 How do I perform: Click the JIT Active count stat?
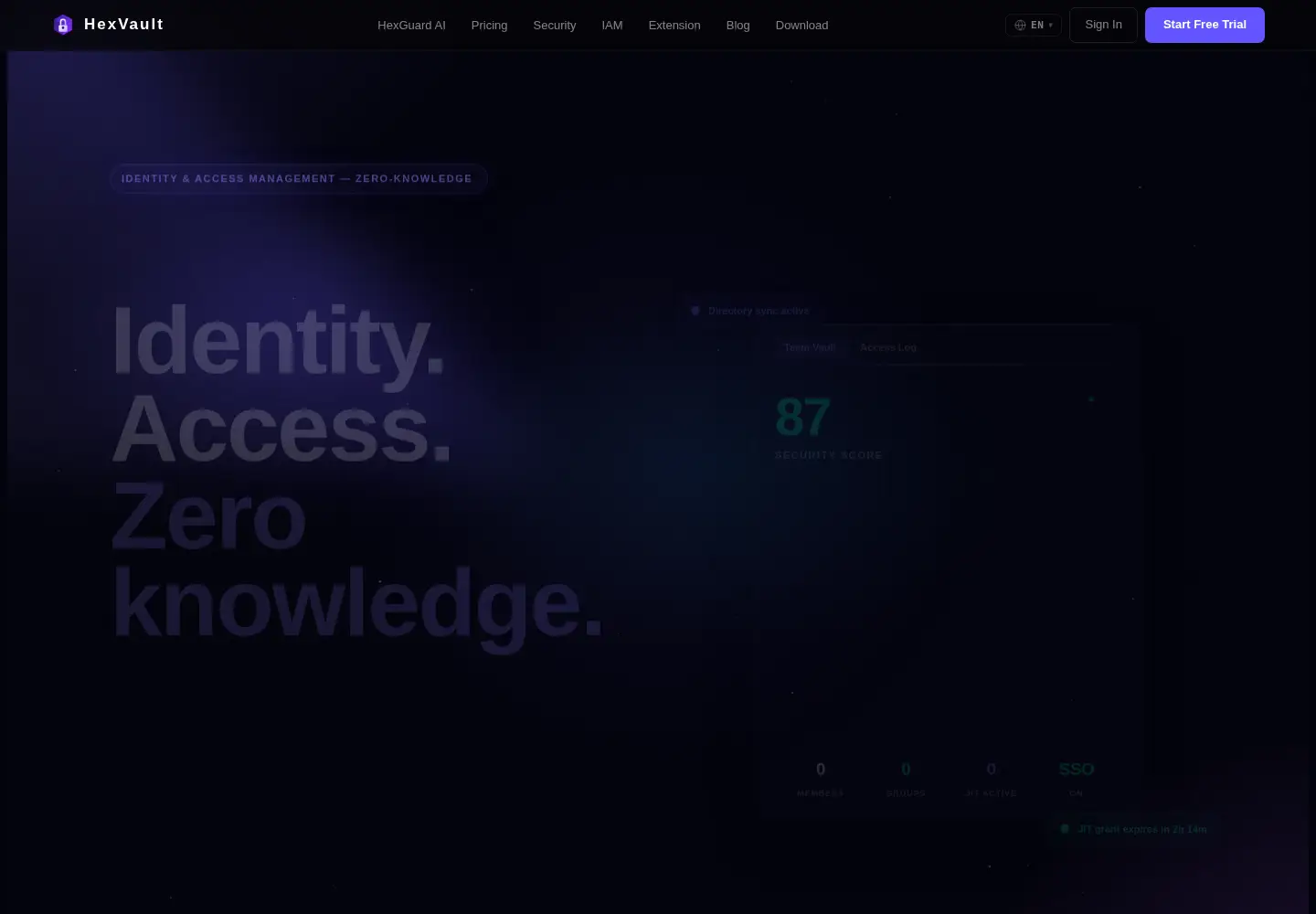pyautogui.click(x=992, y=779)
